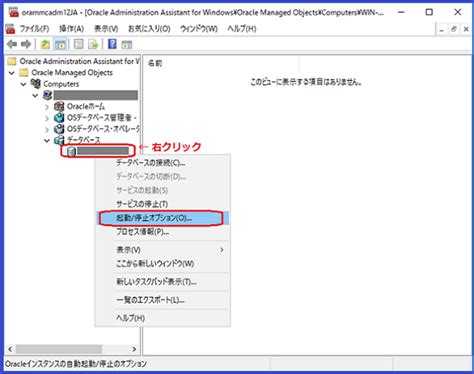Select the Computers node icon

click(36, 84)
